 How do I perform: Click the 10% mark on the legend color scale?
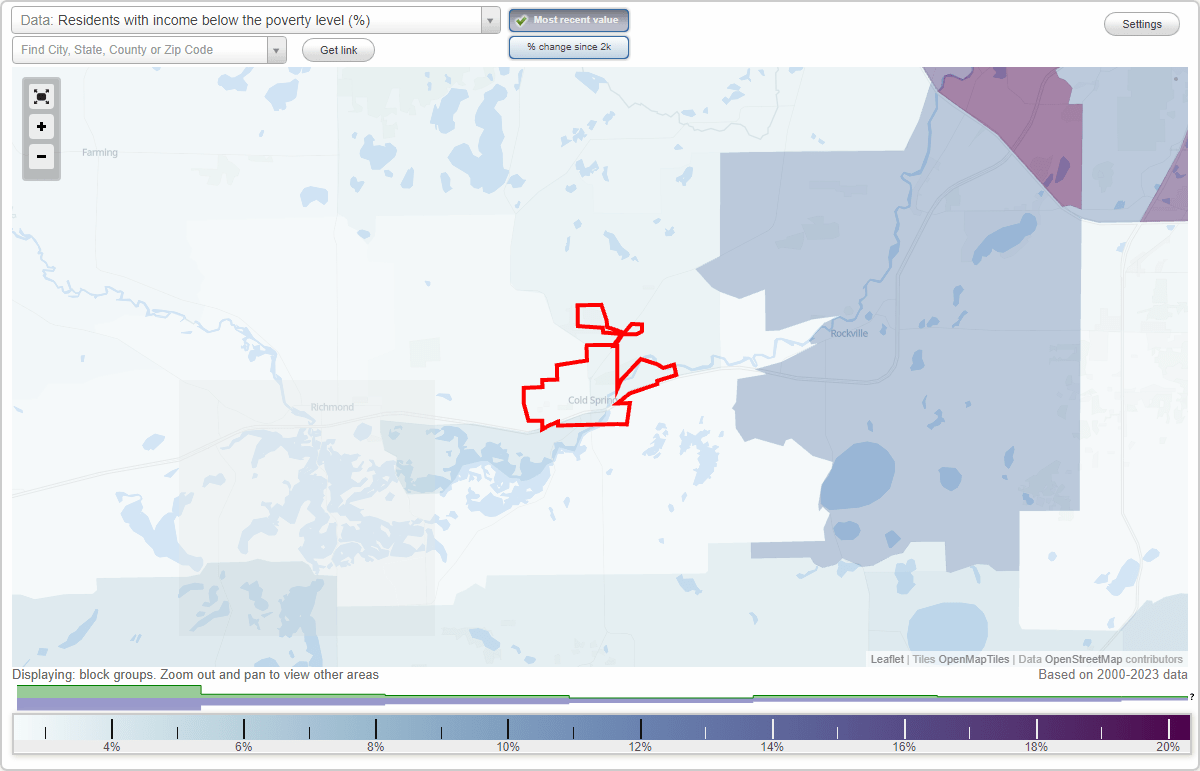coord(509,729)
